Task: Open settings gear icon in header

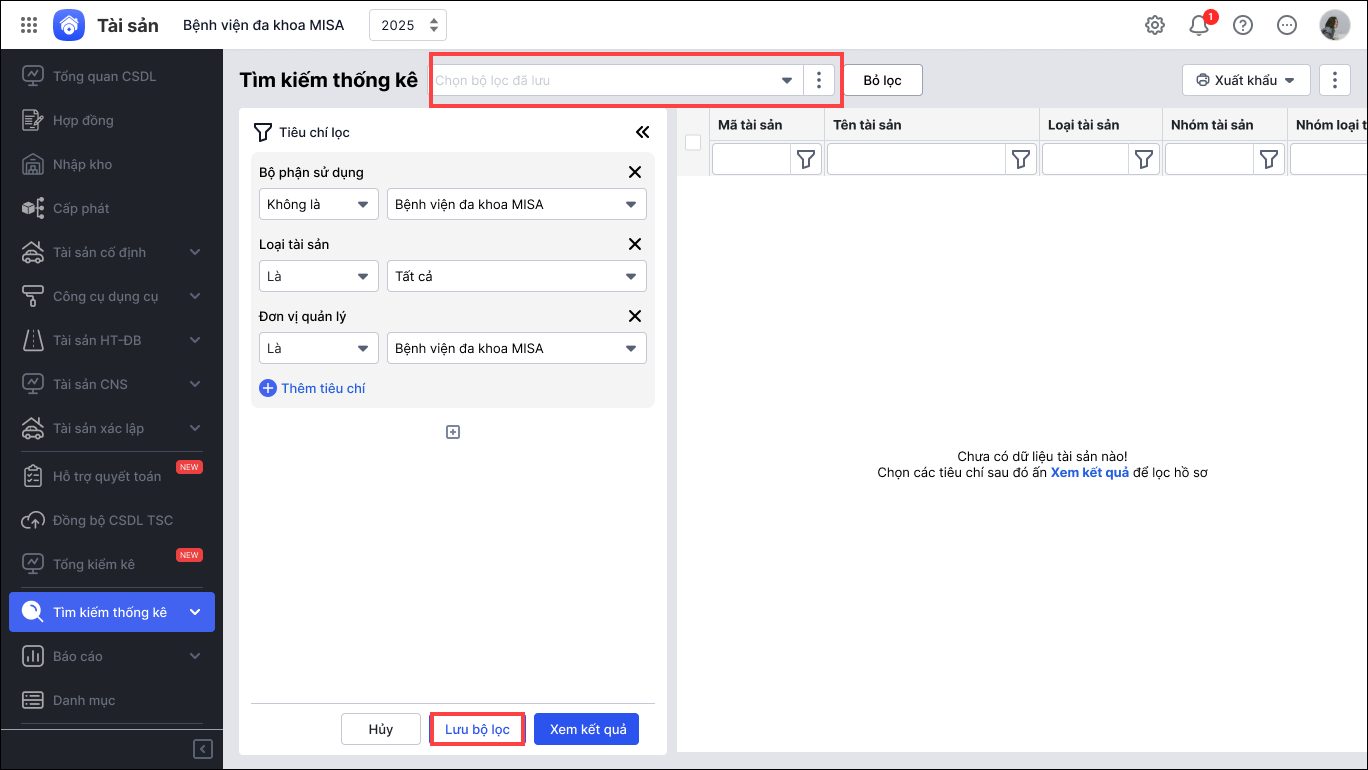Action: 1155,25
